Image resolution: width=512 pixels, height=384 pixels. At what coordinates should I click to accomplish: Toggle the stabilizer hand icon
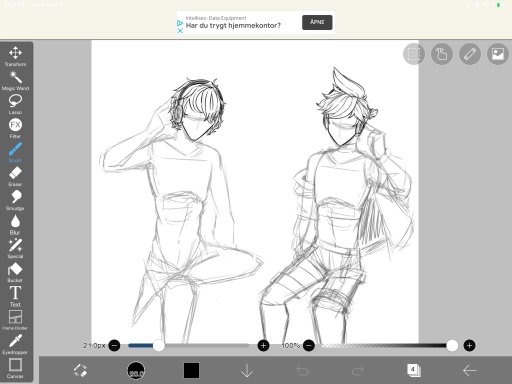click(x=442, y=54)
